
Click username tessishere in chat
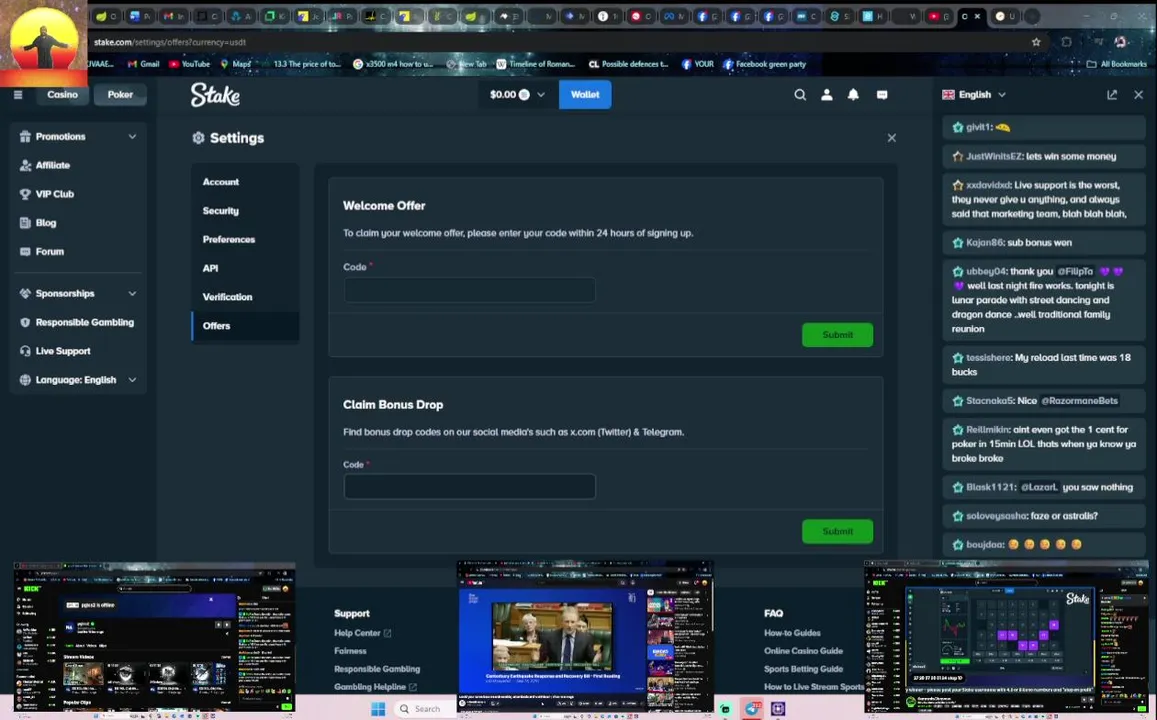[x=988, y=358]
